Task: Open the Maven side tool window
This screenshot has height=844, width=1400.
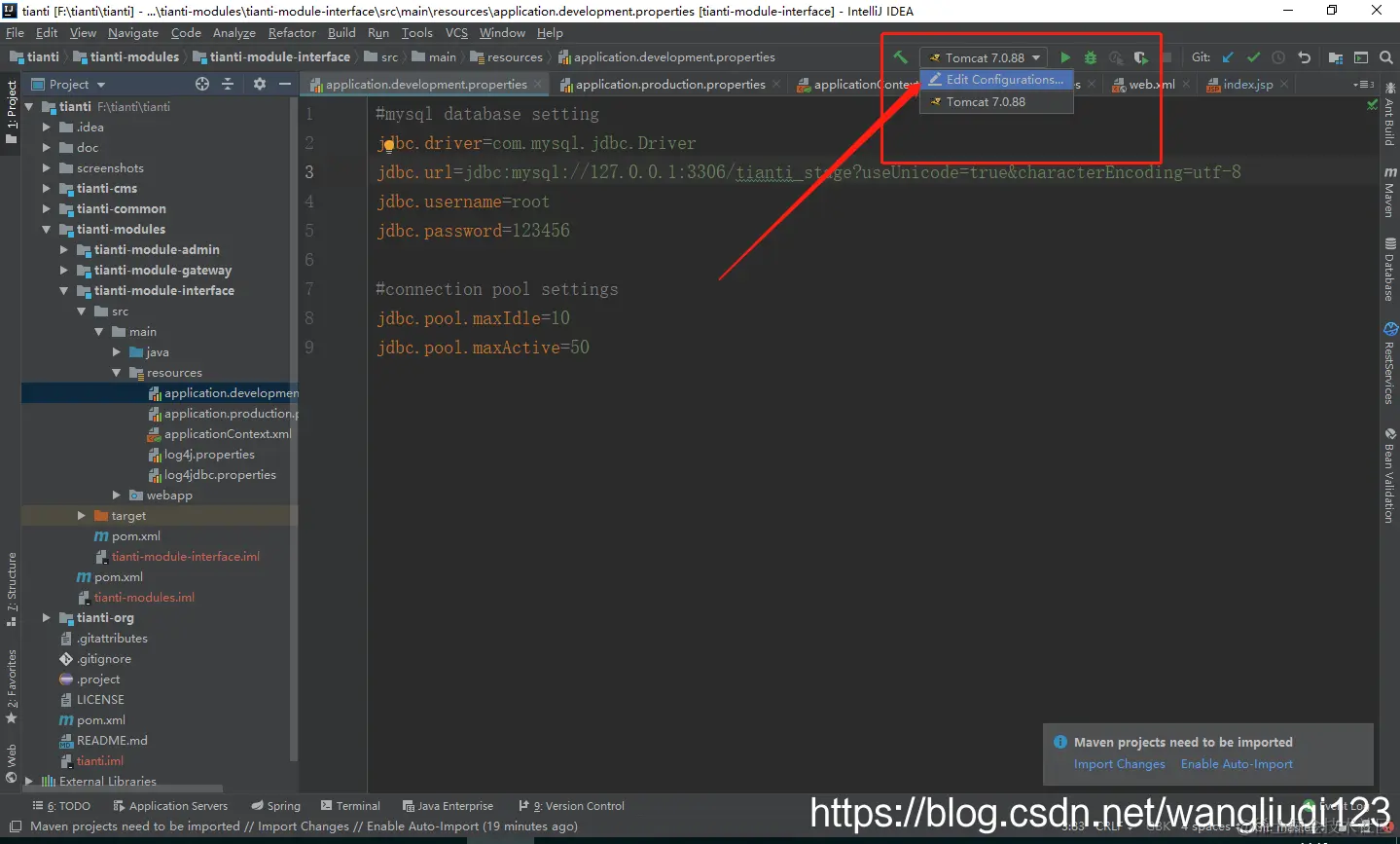Action: point(1389,192)
